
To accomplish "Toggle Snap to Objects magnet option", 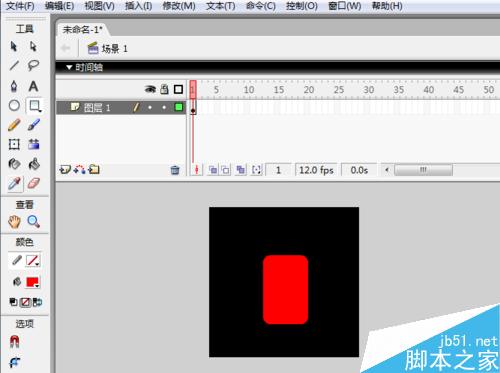I will pyautogui.click(x=14, y=342).
